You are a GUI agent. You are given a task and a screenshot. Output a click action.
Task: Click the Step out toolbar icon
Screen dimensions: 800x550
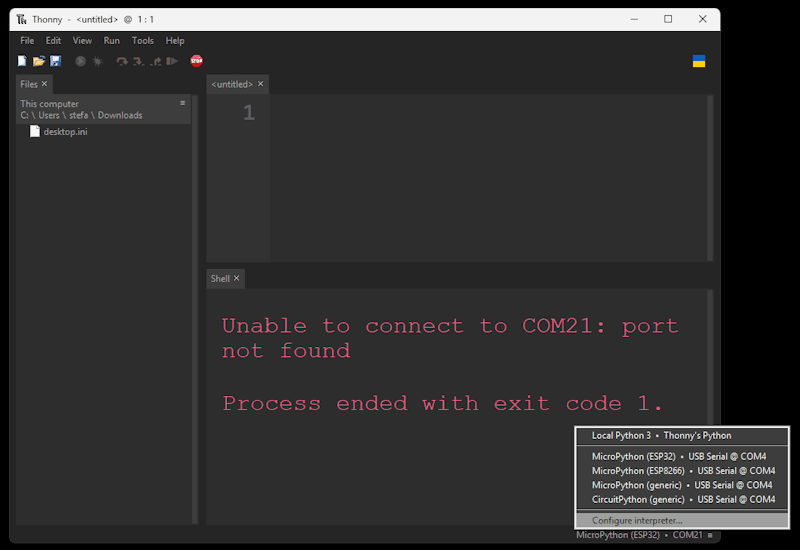click(x=156, y=61)
